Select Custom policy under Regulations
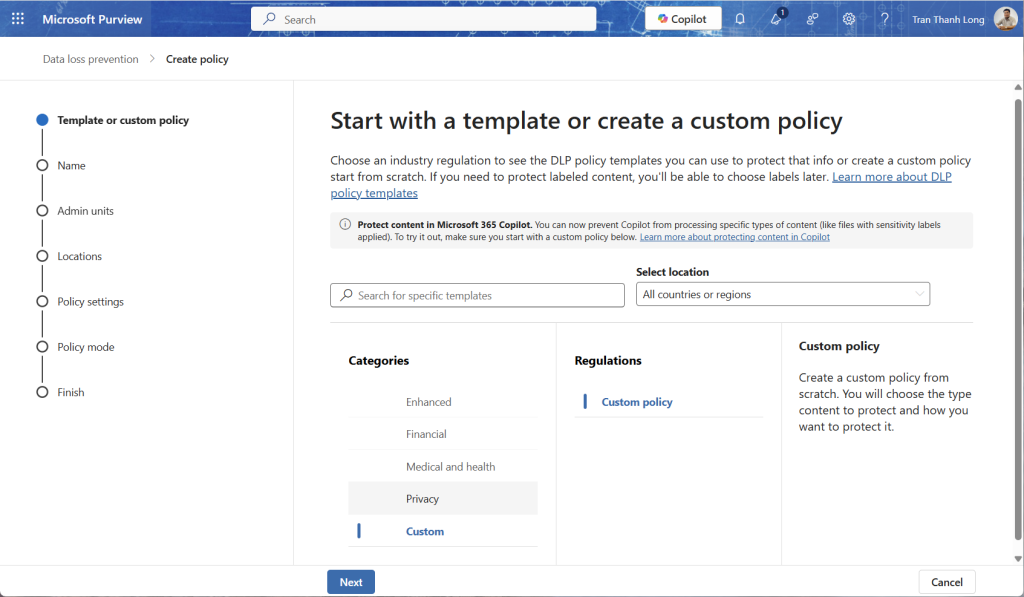Screen dimensions: 1024x597 pyautogui.click(x=637, y=402)
